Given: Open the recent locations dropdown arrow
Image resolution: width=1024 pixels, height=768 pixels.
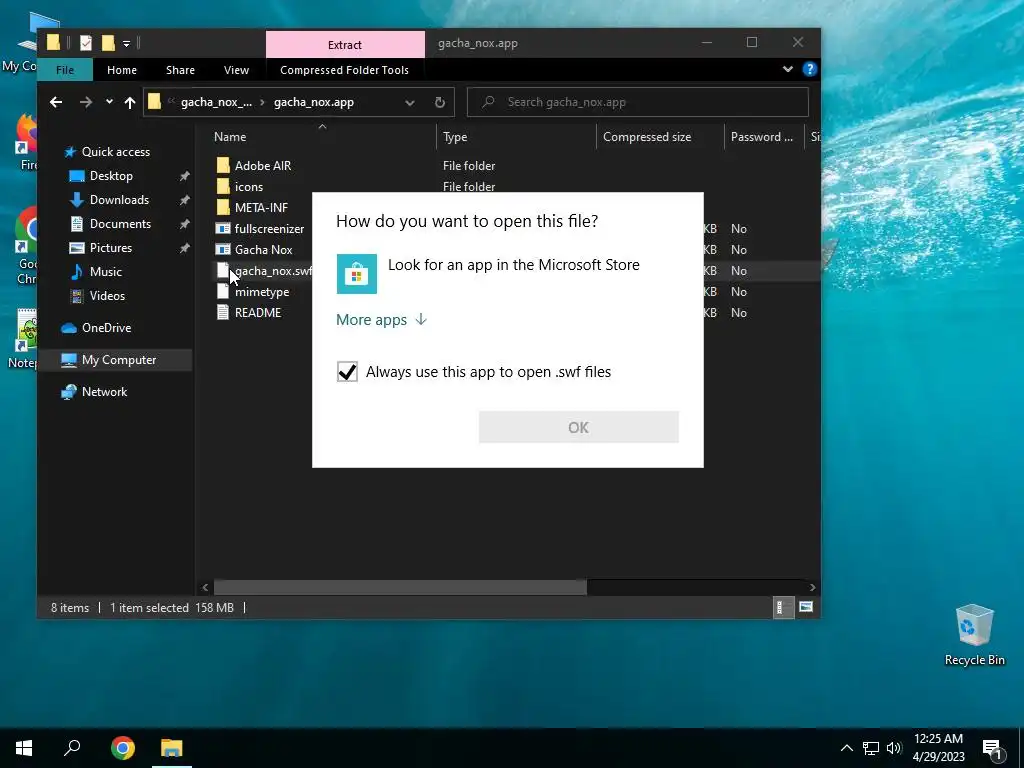Looking at the screenshot, I should (x=109, y=102).
